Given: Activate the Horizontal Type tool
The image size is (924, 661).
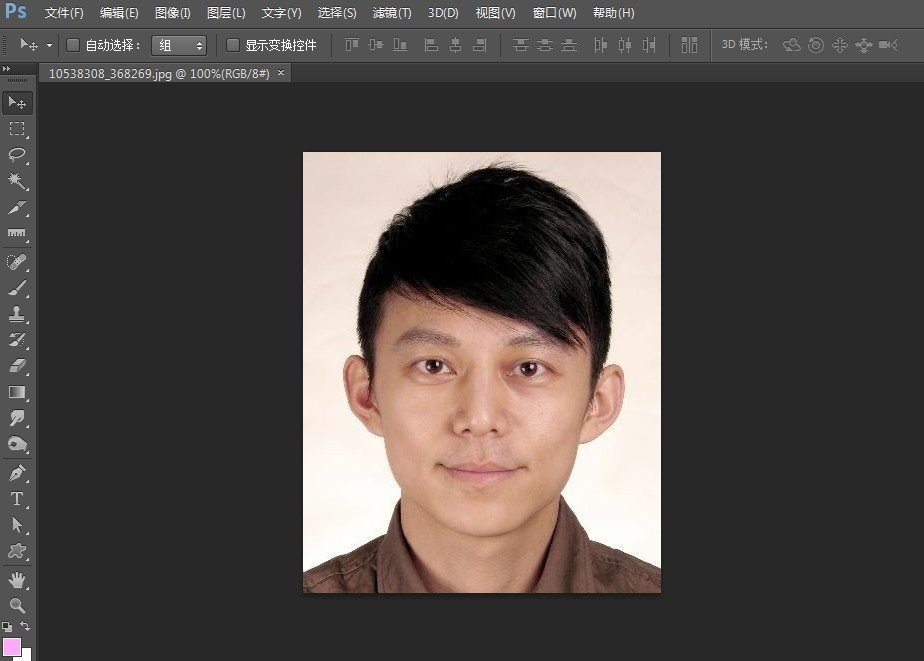Looking at the screenshot, I should pyautogui.click(x=16, y=497).
